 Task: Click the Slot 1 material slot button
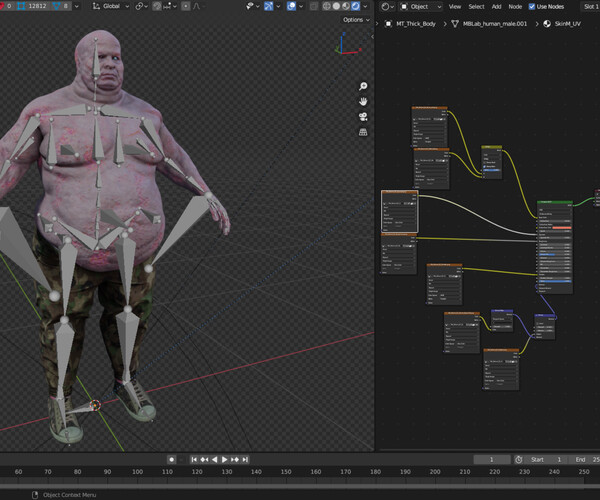click(x=590, y=7)
